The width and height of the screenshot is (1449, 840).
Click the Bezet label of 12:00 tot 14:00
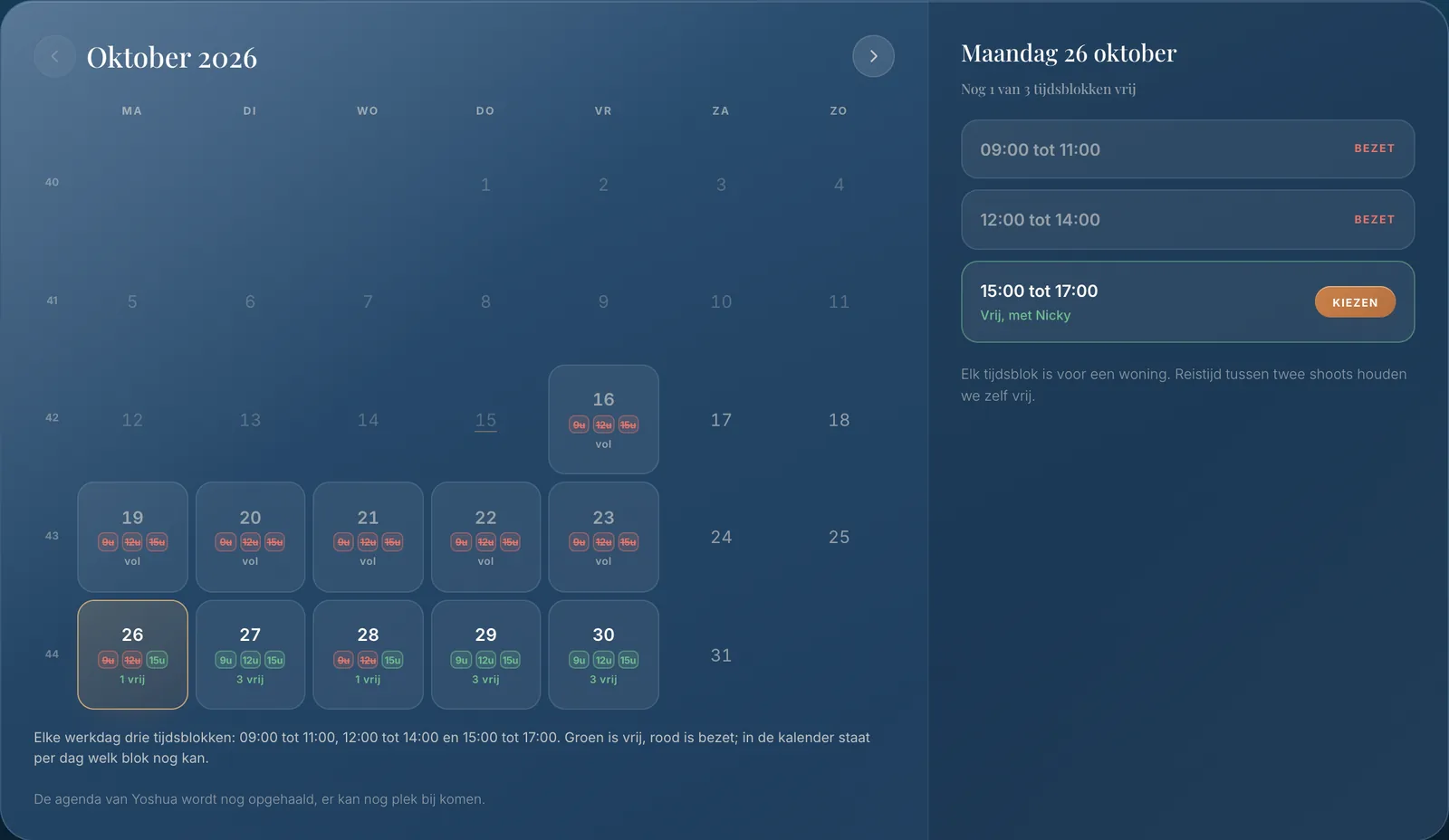click(x=1374, y=220)
